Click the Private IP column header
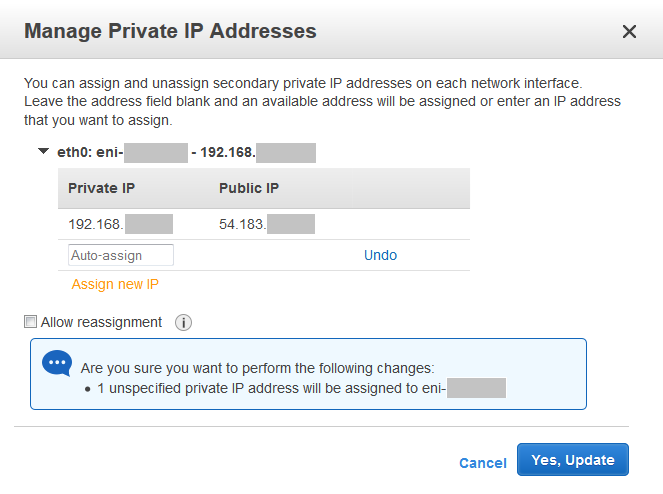663x494 pixels. [x=101, y=188]
